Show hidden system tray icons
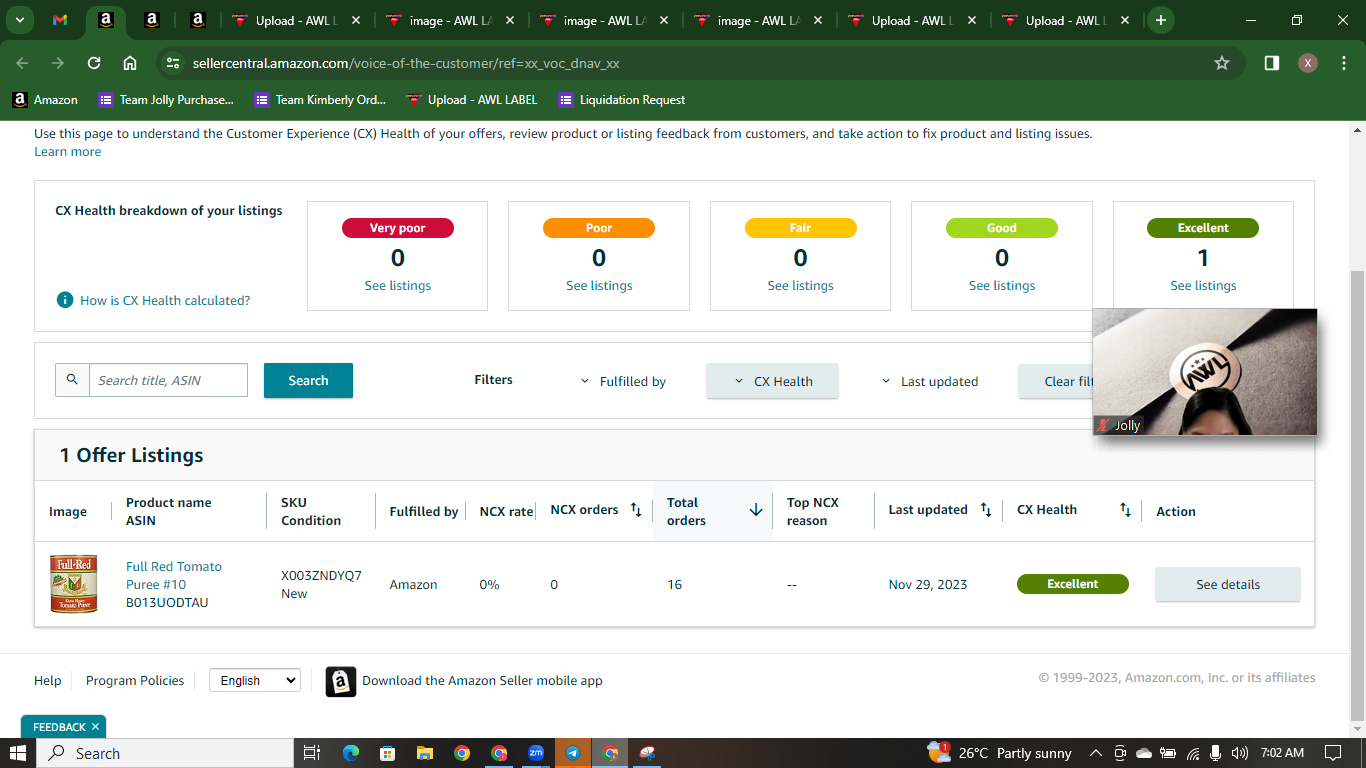This screenshot has width=1366, height=768. [1095, 753]
